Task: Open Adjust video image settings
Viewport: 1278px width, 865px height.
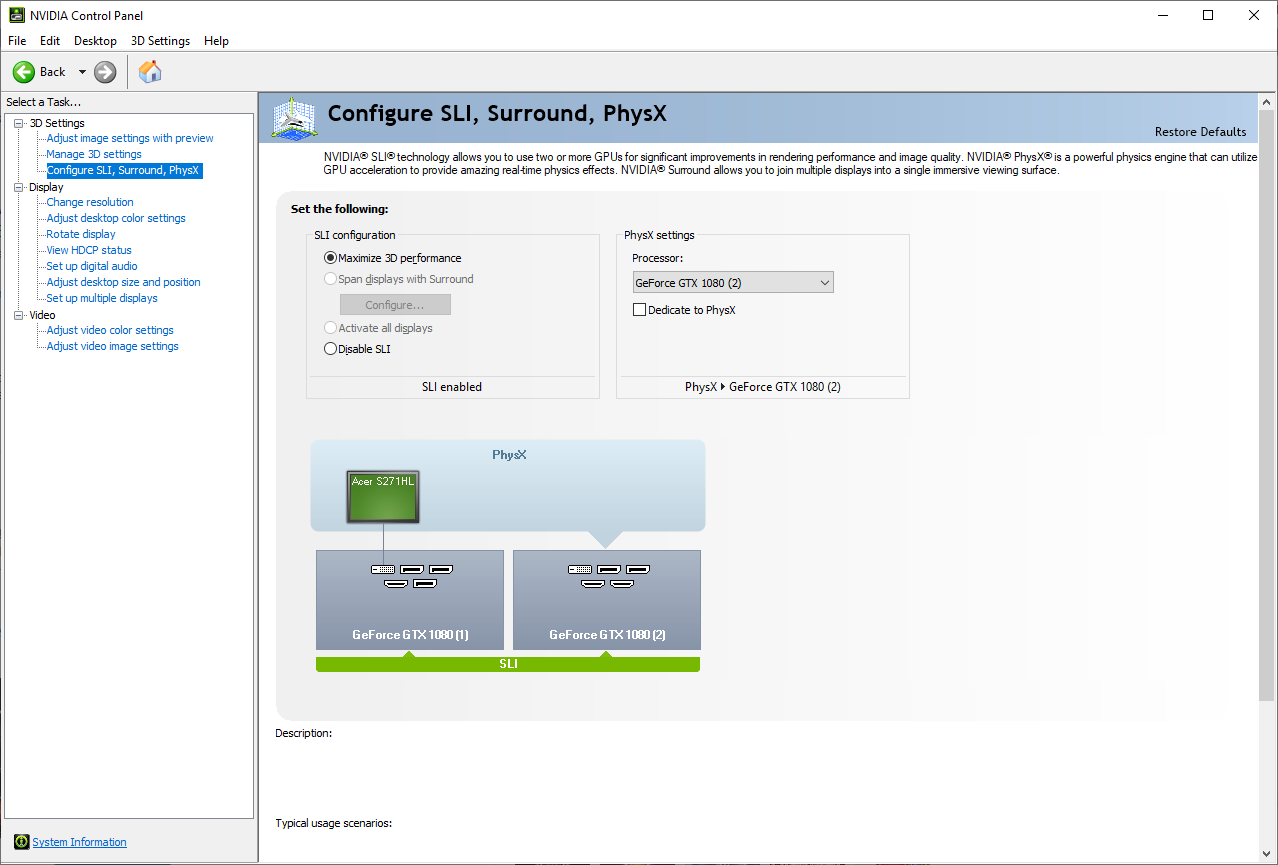Action: [113, 346]
